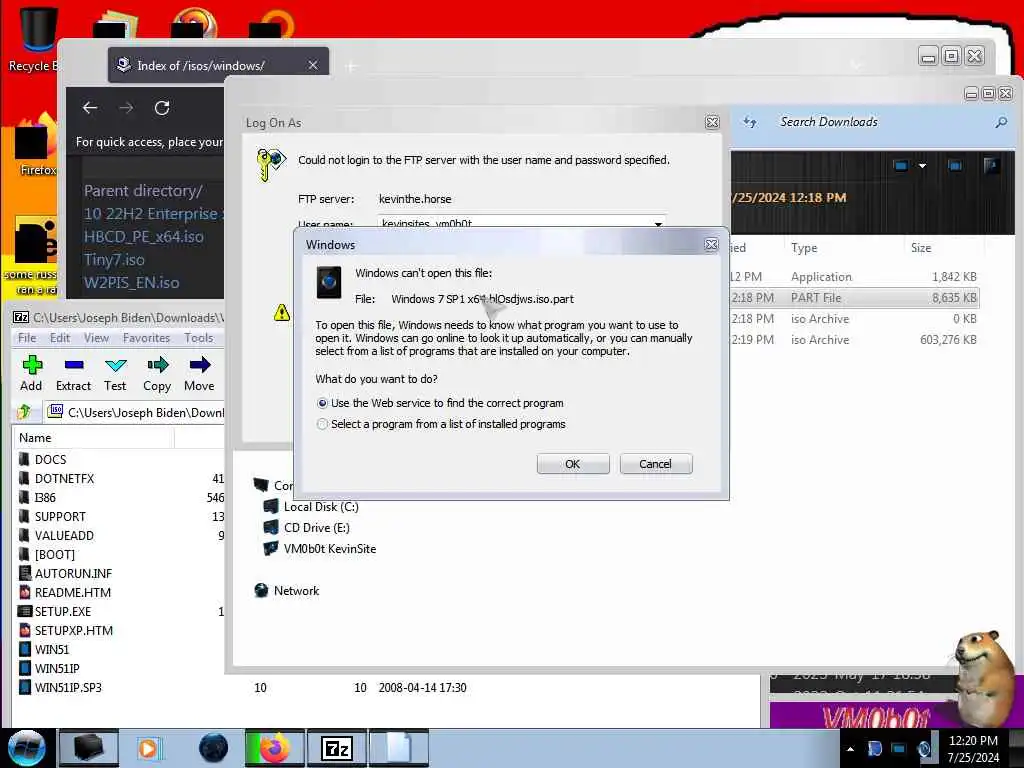Select the SUPPORT folder in 7-Zip

click(x=60, y=517)
